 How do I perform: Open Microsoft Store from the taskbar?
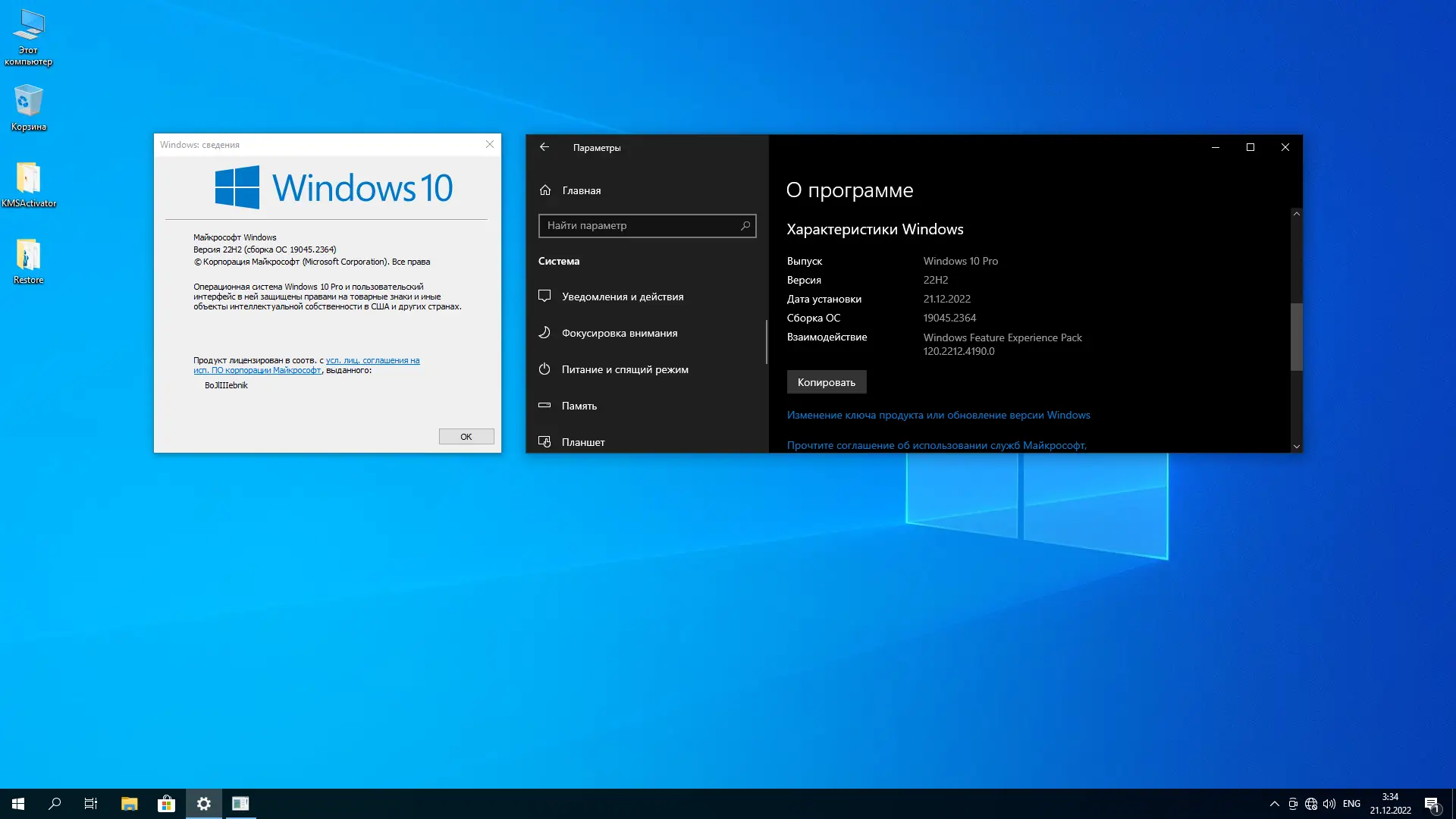pyautogui.click(x=166, y=804)
